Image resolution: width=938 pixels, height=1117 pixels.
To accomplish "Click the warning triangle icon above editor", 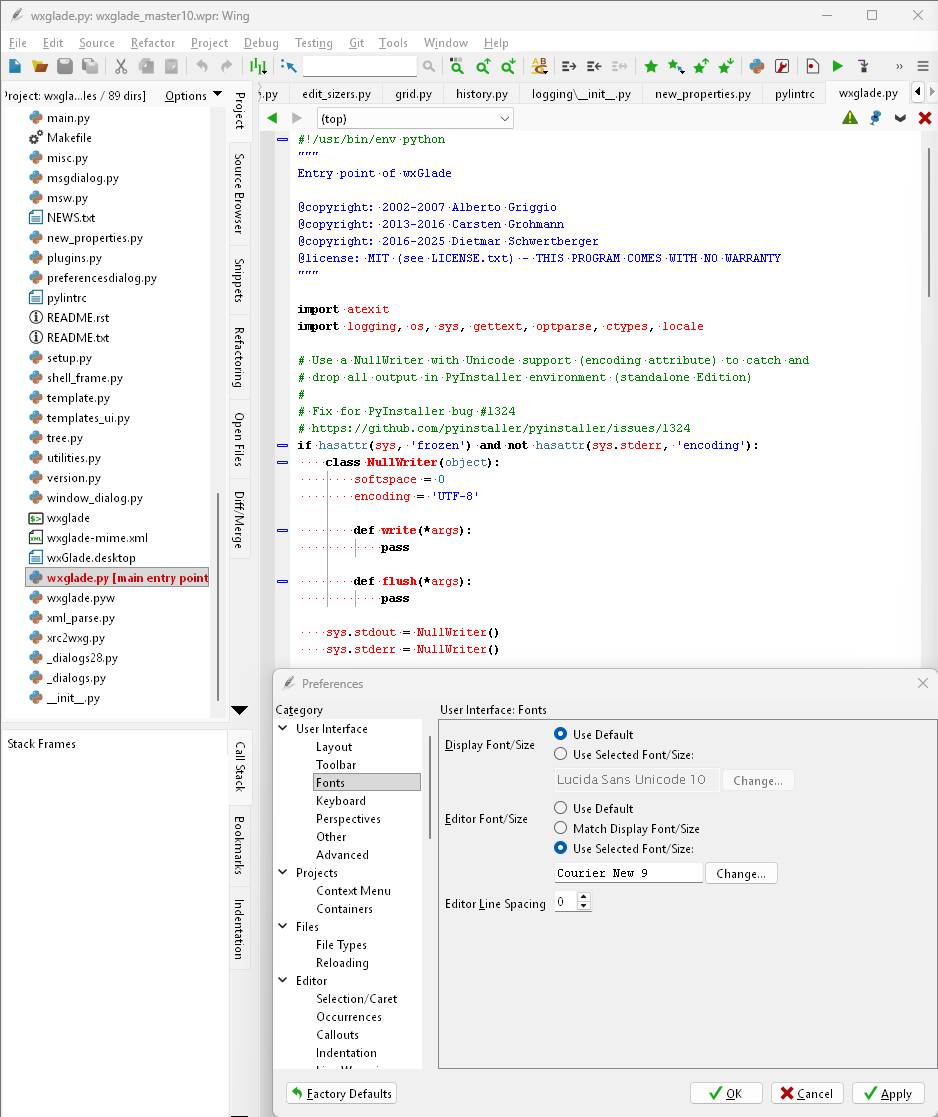I will click(x=849, y=117).
